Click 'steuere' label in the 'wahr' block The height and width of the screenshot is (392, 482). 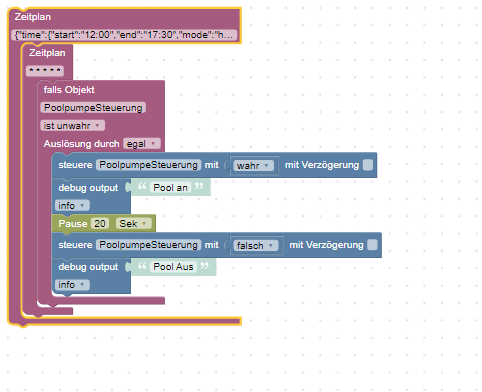click(75, 165)
